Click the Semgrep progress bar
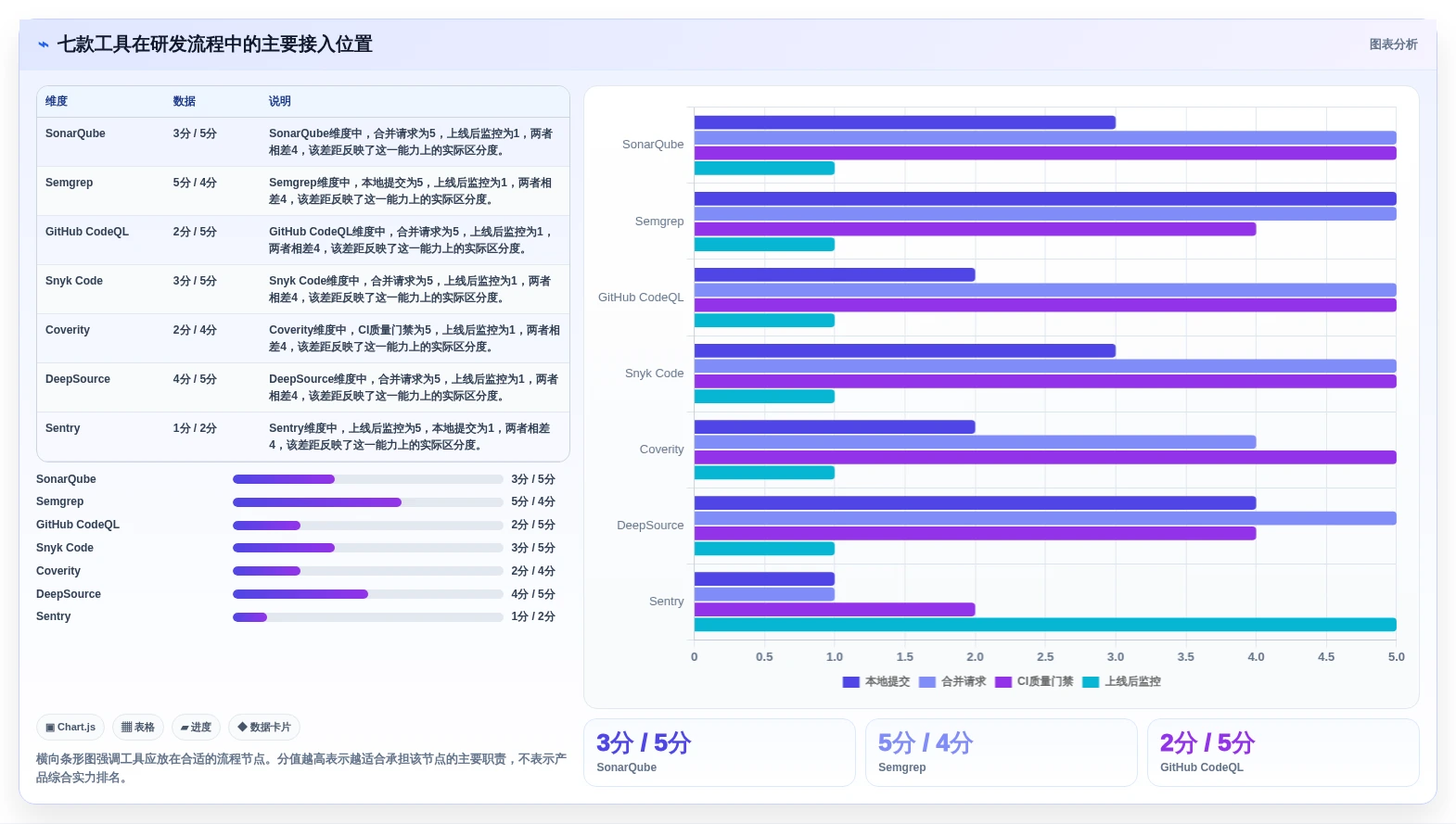The height and width of the screenshot is (824, 1456). pyautogui.click(x=367, y=502)
